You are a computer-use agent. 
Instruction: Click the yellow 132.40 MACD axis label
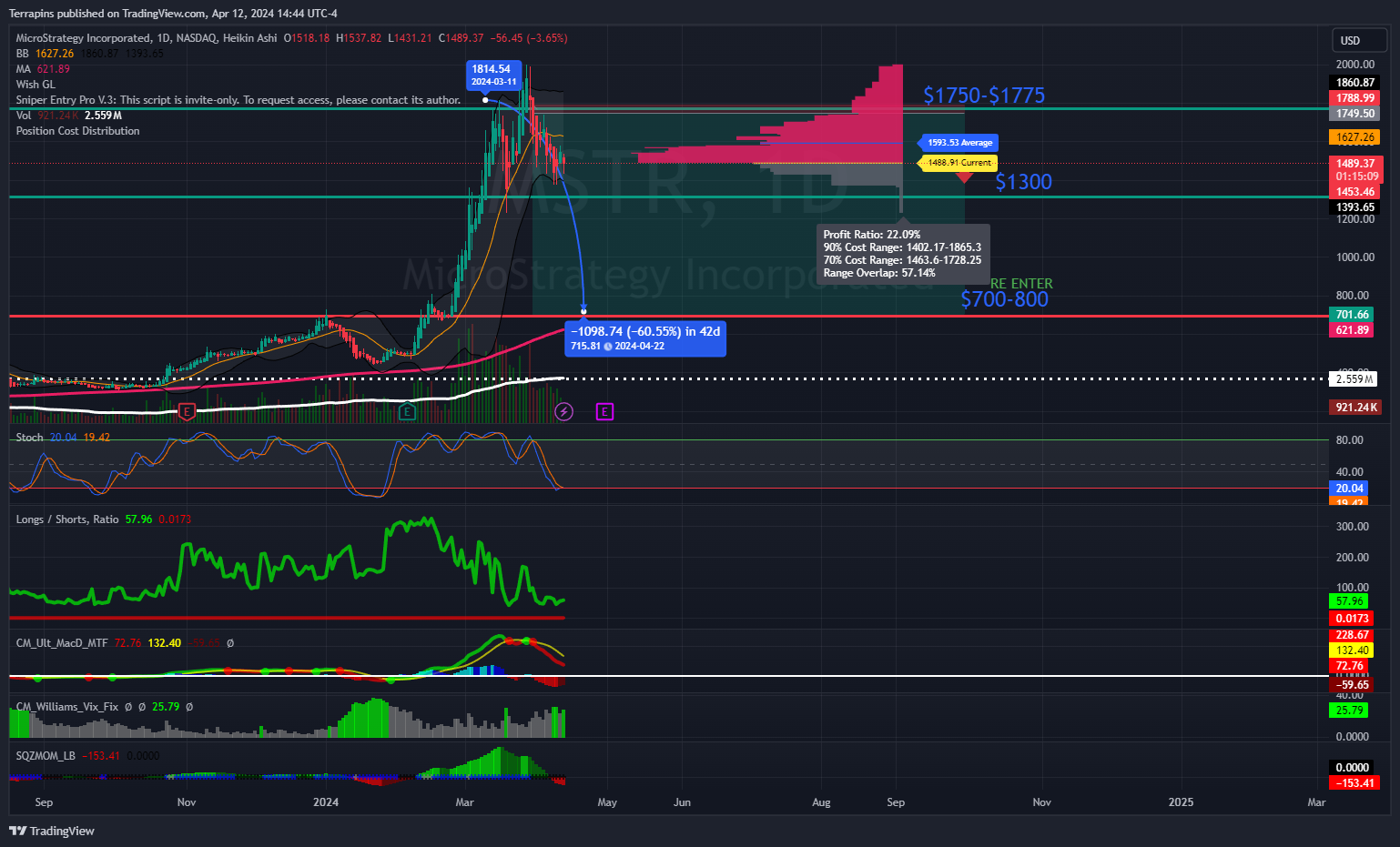[x=1352, y=650]
